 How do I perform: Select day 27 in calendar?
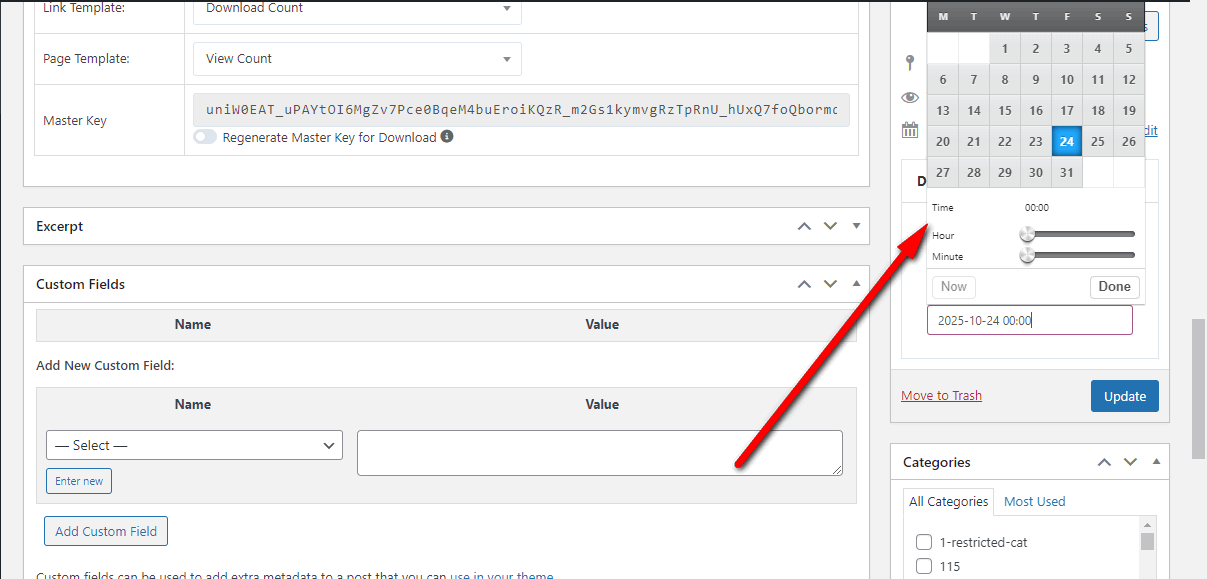(943, 172)
